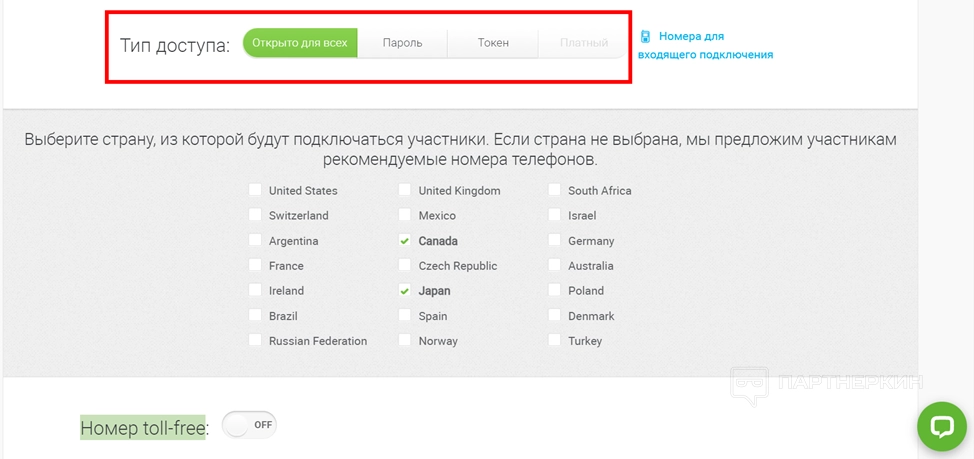
Task: Switch access type to 'Пароль'
Action: (402, 43)
